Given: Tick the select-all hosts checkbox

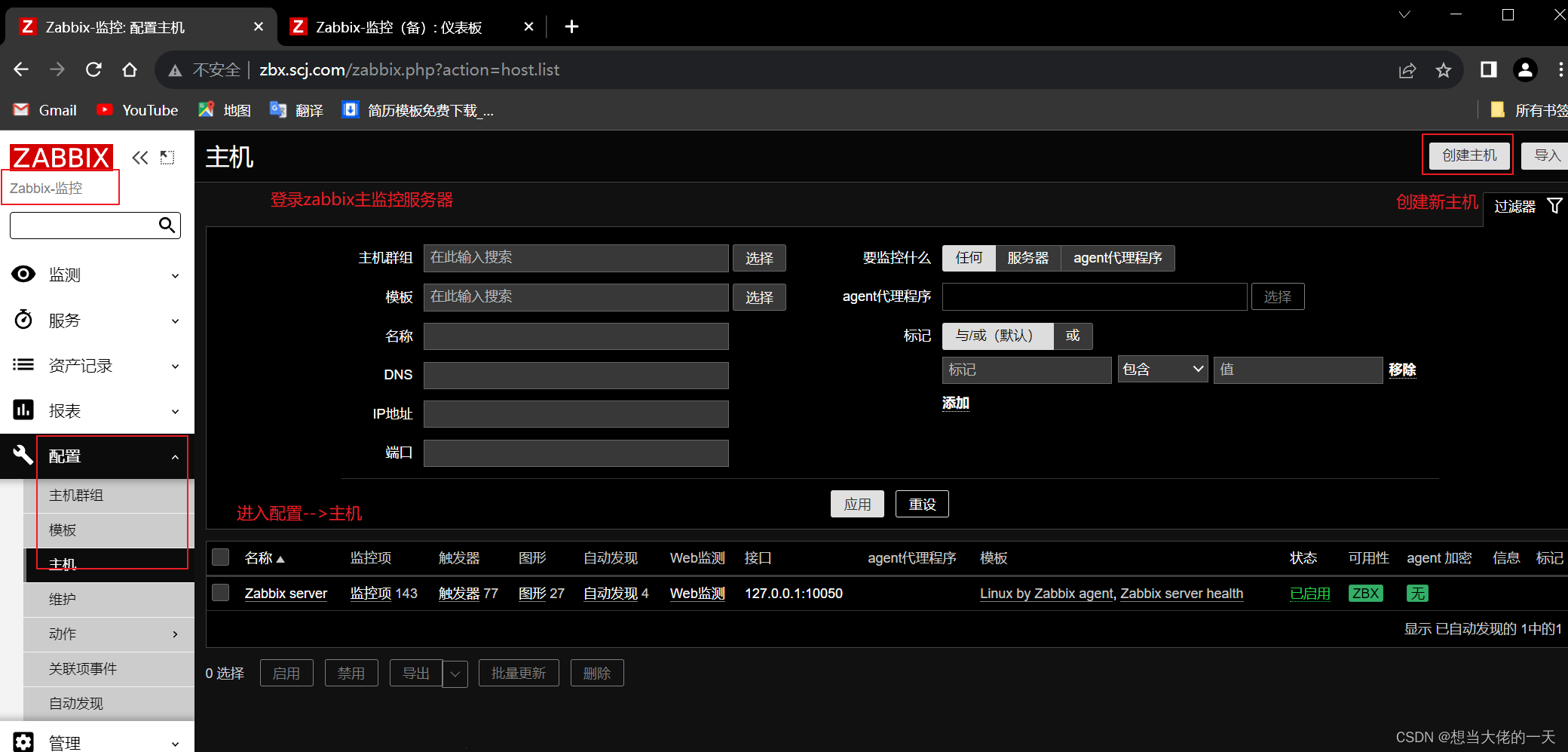Looking at the screenshot, I should pyautogui.click(x=221, y=557).
